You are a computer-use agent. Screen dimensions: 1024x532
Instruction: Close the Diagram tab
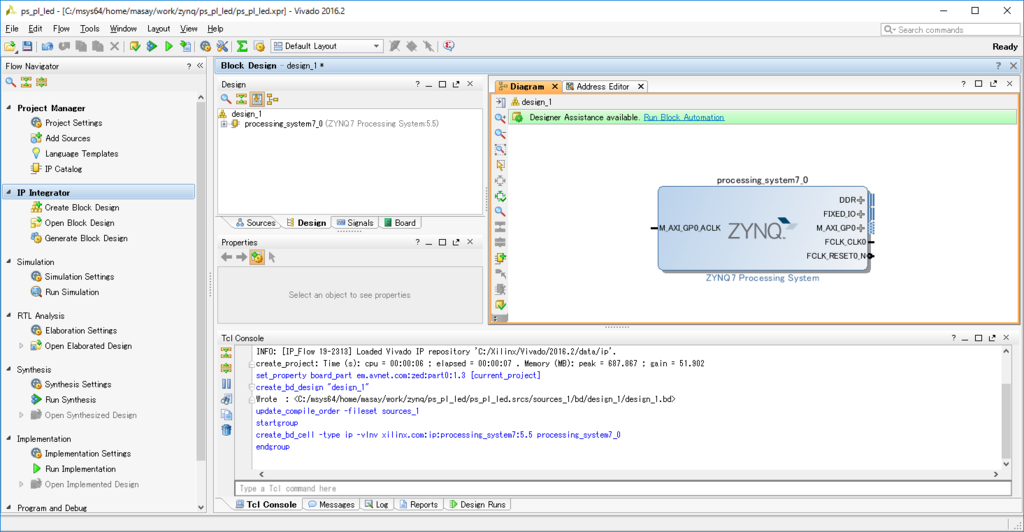tap(554, 86)
